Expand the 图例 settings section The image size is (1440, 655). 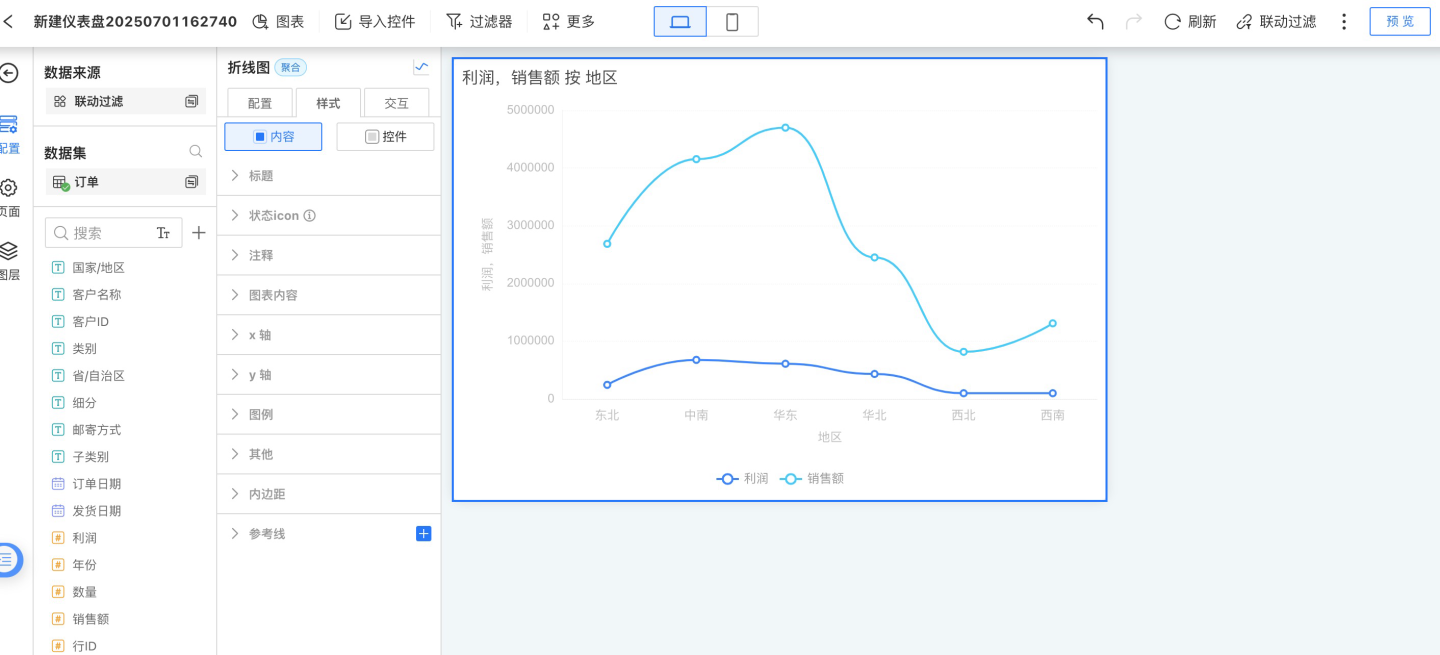(261, 414)
